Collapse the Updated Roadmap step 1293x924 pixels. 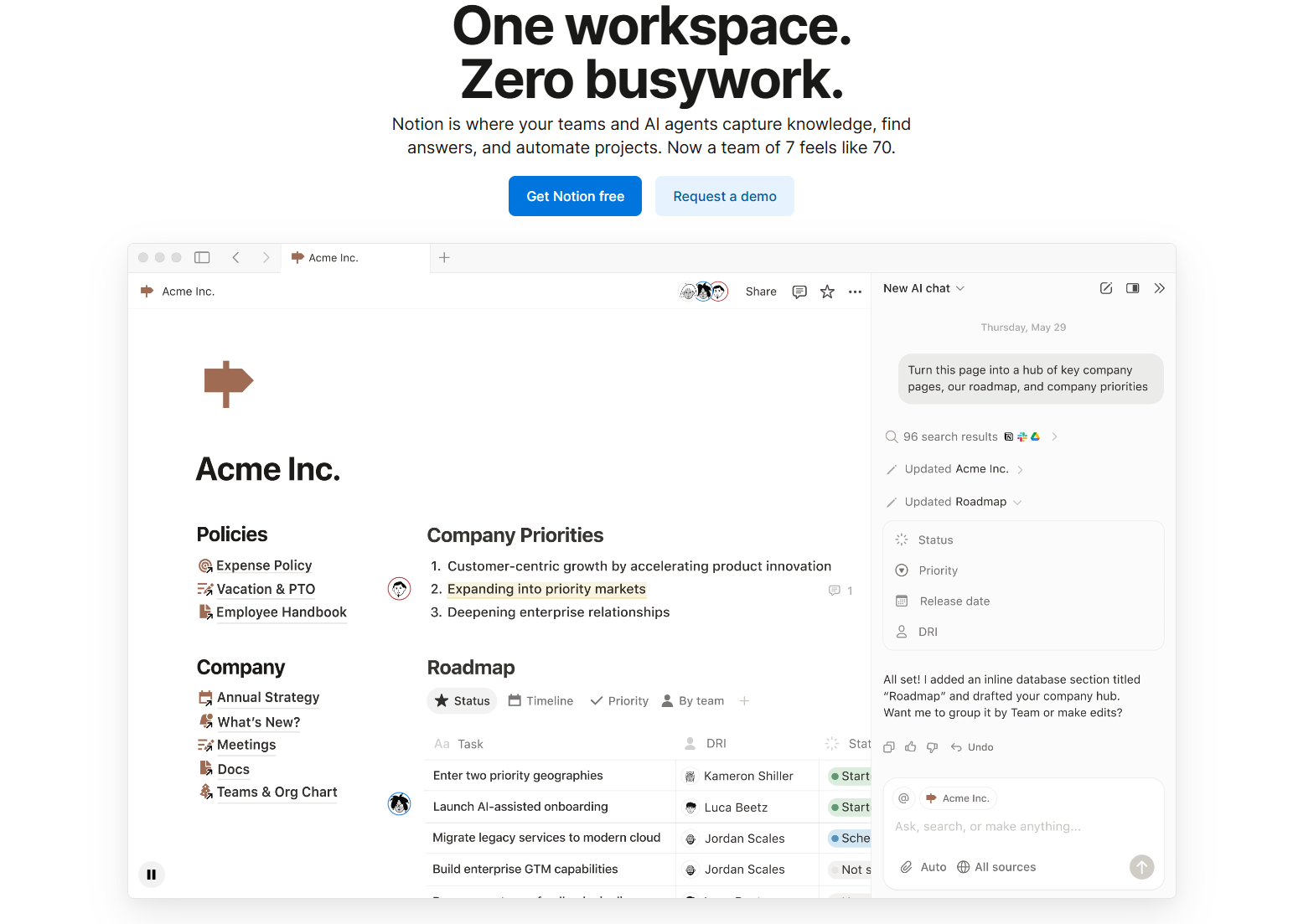coord(954,502)
